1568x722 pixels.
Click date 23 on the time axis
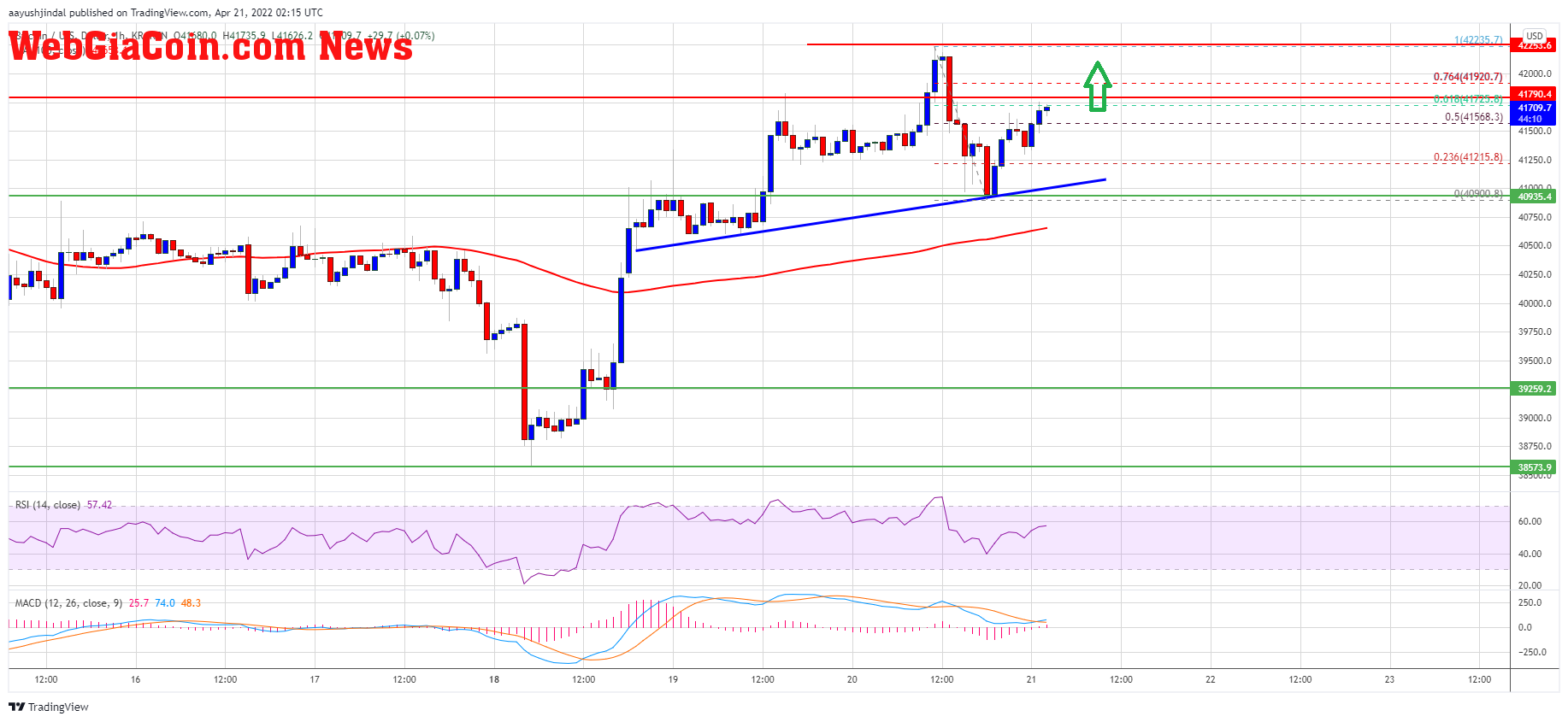[x=1389, y=680]
